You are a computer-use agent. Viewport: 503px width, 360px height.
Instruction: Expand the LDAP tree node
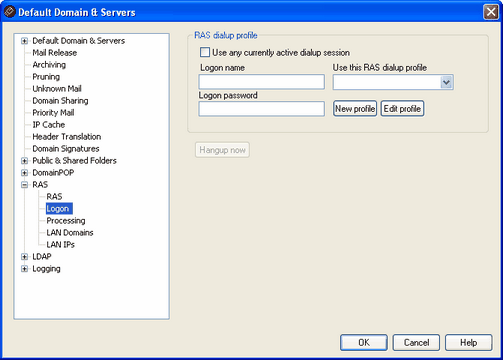point(24,257)
